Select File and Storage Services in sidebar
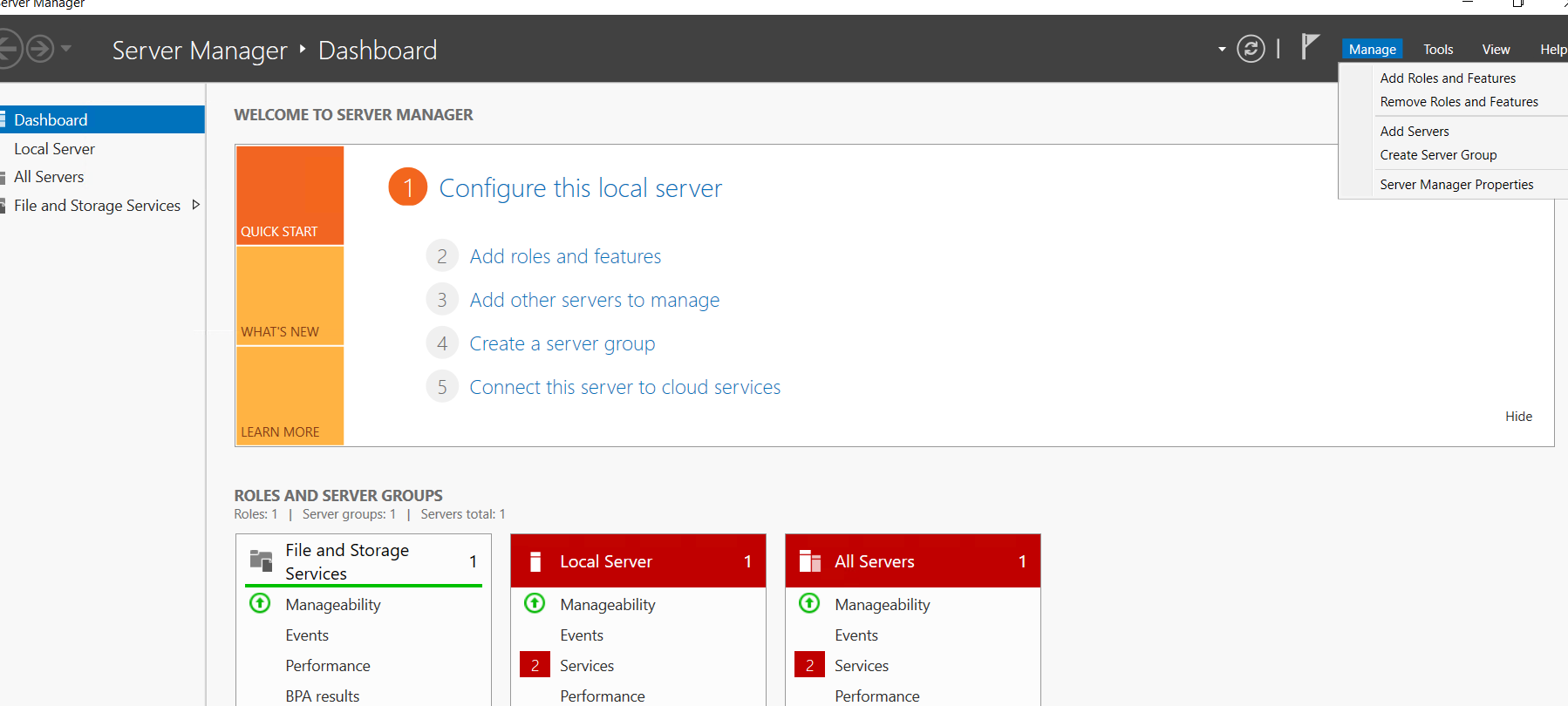This screenshot has width=1568, height=706. 97,206
